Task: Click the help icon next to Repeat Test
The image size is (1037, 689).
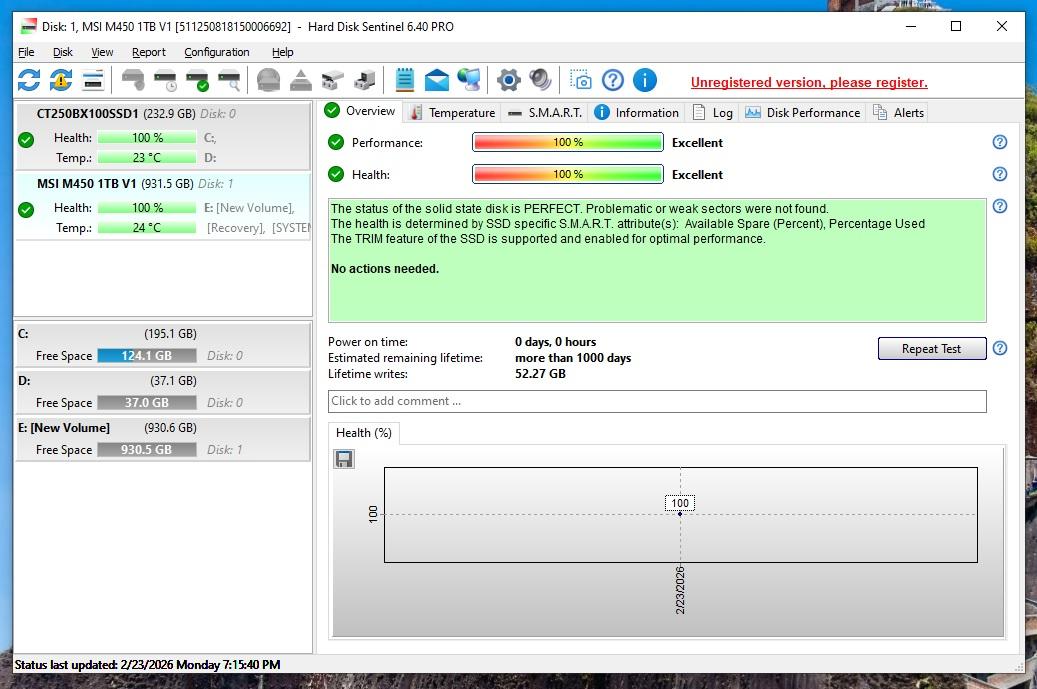Action: [999, 348]
